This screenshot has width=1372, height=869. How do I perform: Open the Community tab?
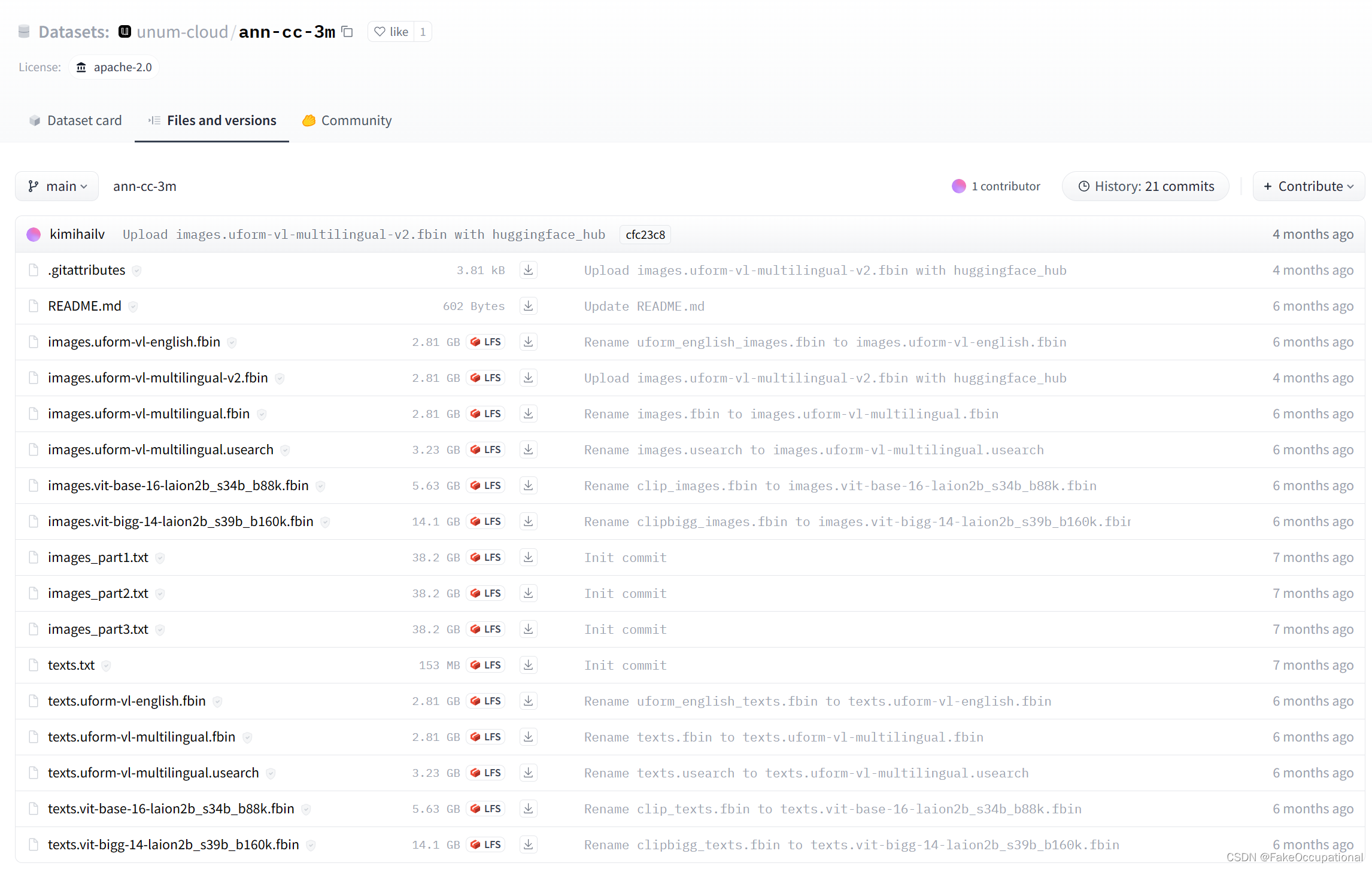click(x=347, y=120)
